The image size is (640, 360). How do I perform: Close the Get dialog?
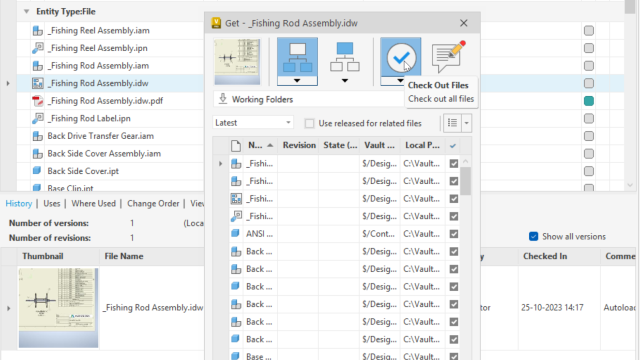point(464,23)
